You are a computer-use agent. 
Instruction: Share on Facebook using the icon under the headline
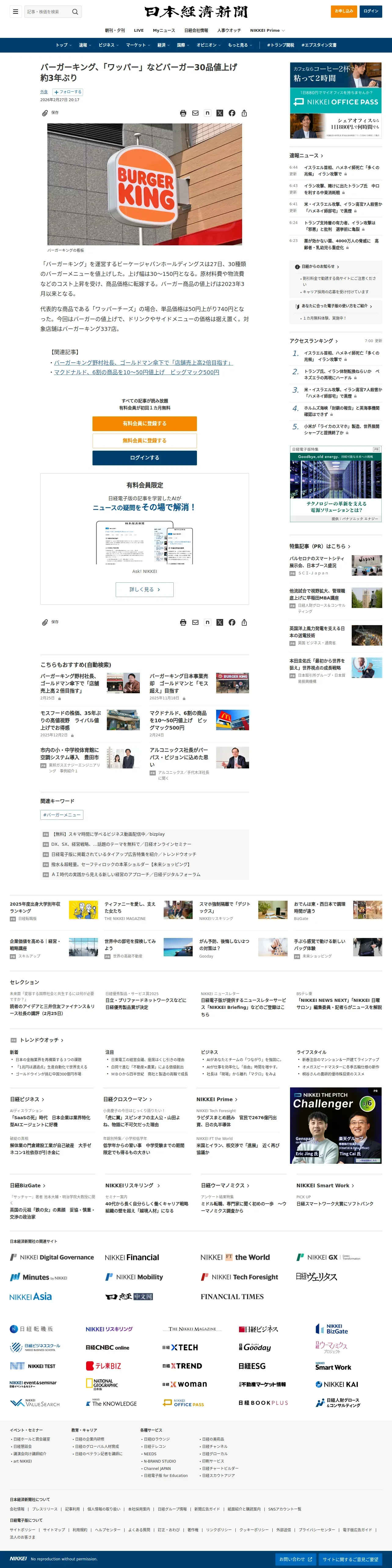pyautogui.click(x=231, y=113)
